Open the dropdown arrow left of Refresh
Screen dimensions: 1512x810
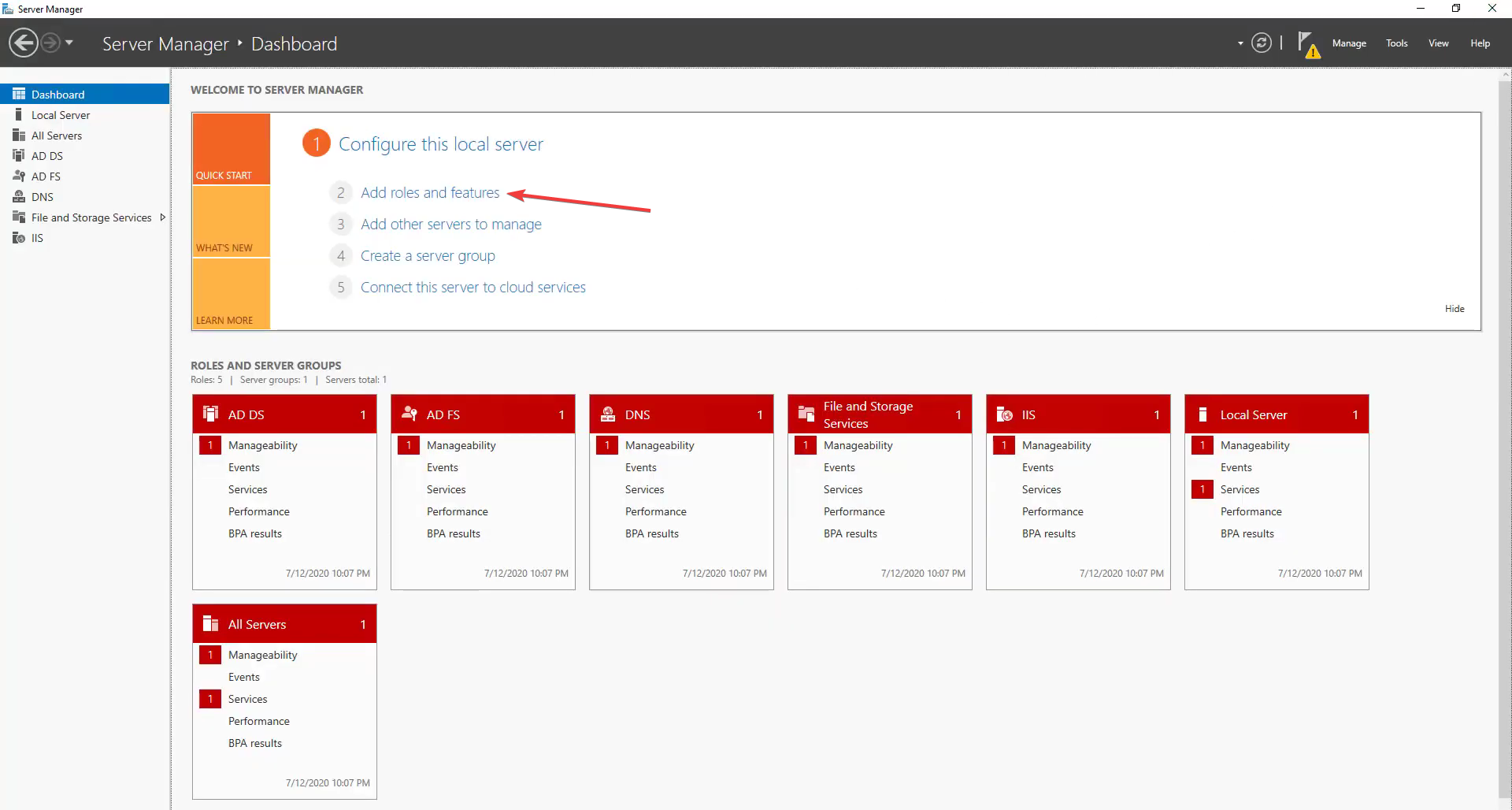1240,43
